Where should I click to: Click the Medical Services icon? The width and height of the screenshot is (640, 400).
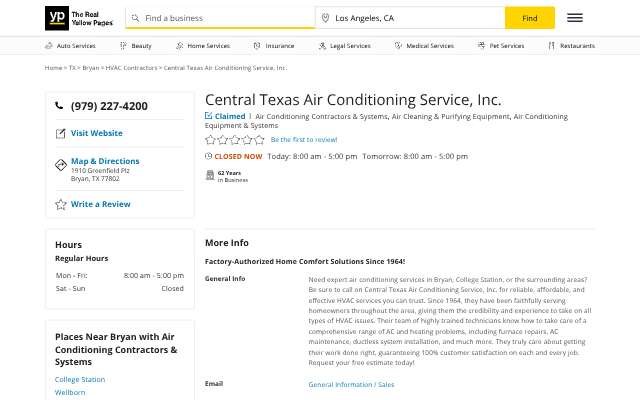[x=398, y=46]
